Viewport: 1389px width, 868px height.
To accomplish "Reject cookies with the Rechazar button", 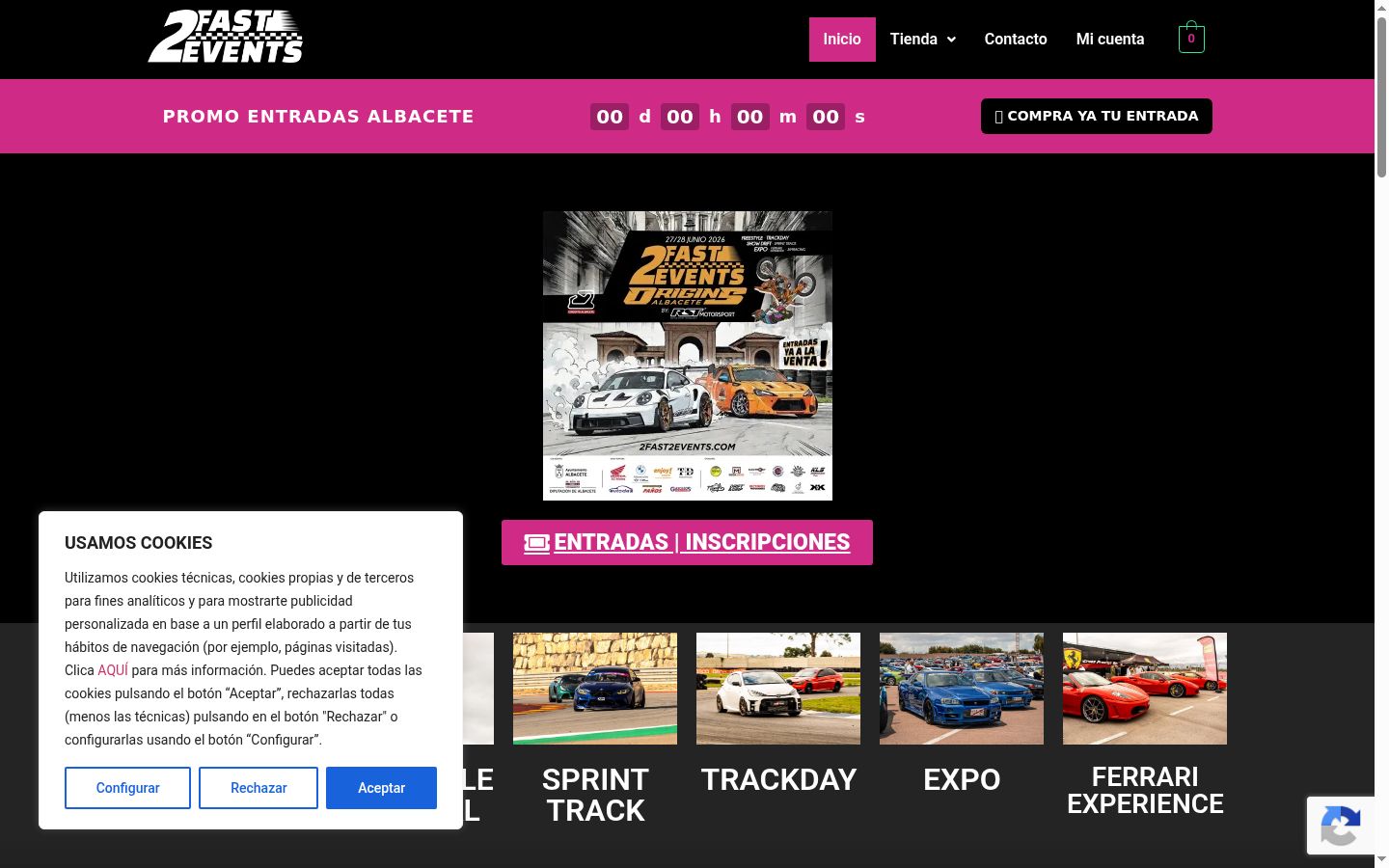I will click(x=259, y=788).
